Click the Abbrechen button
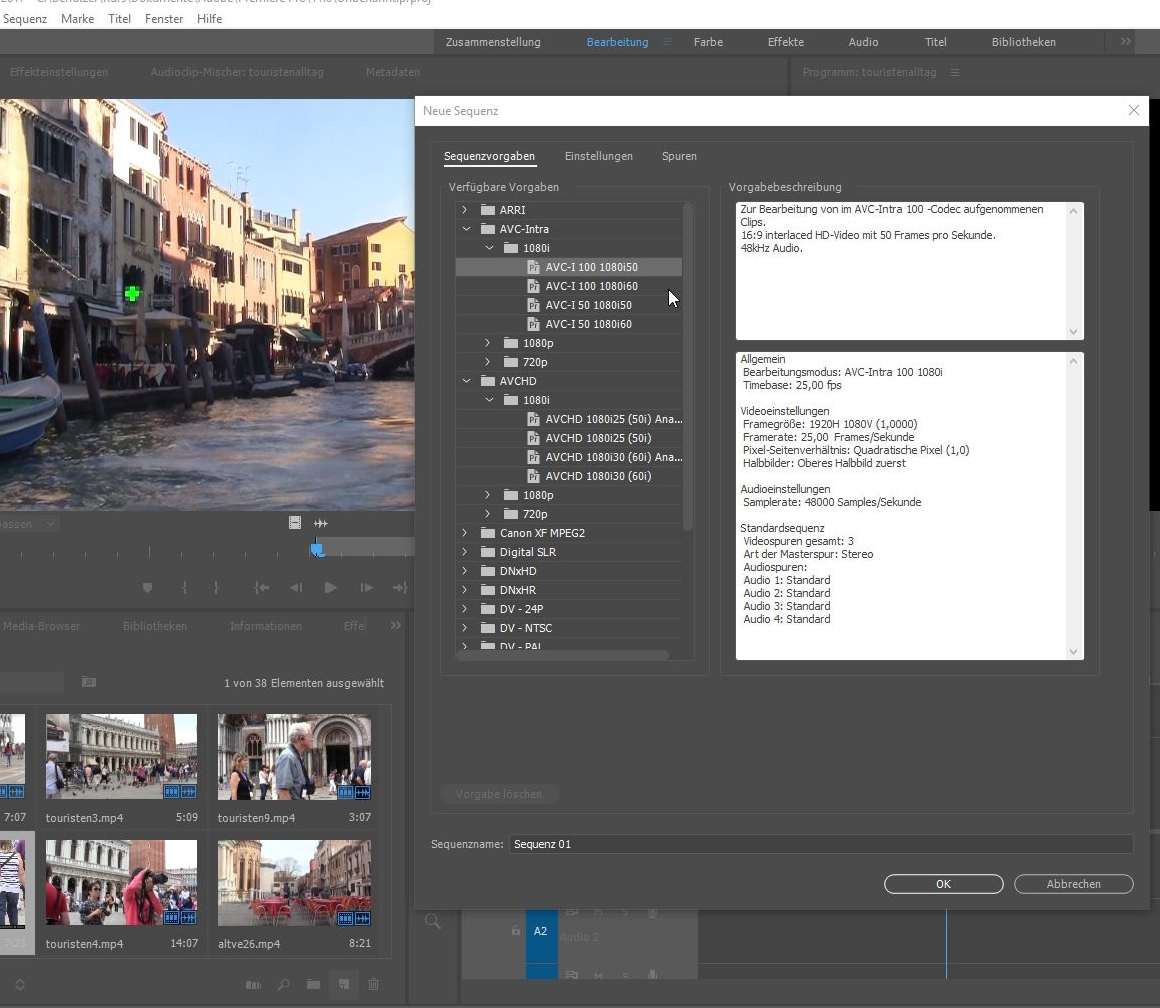The height and width of the screenshot is (1008, 1160). click(x=1073, y=884)
